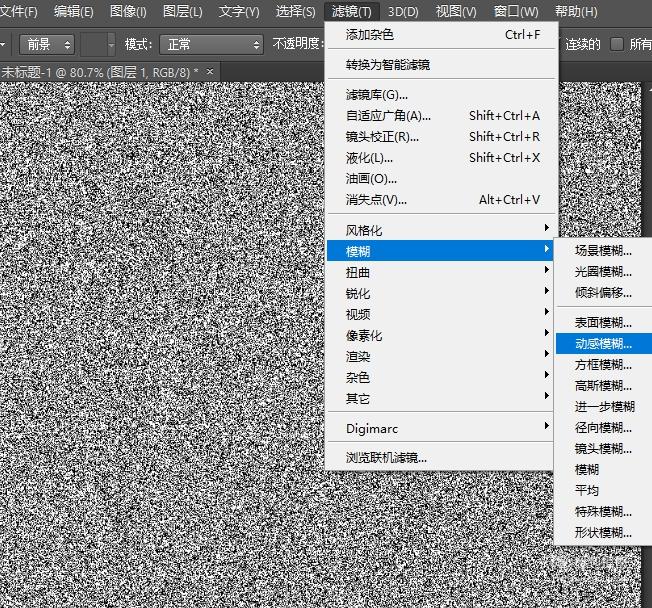
Task: Open the 图层(L) menu
Action: (x=183, y=11)
